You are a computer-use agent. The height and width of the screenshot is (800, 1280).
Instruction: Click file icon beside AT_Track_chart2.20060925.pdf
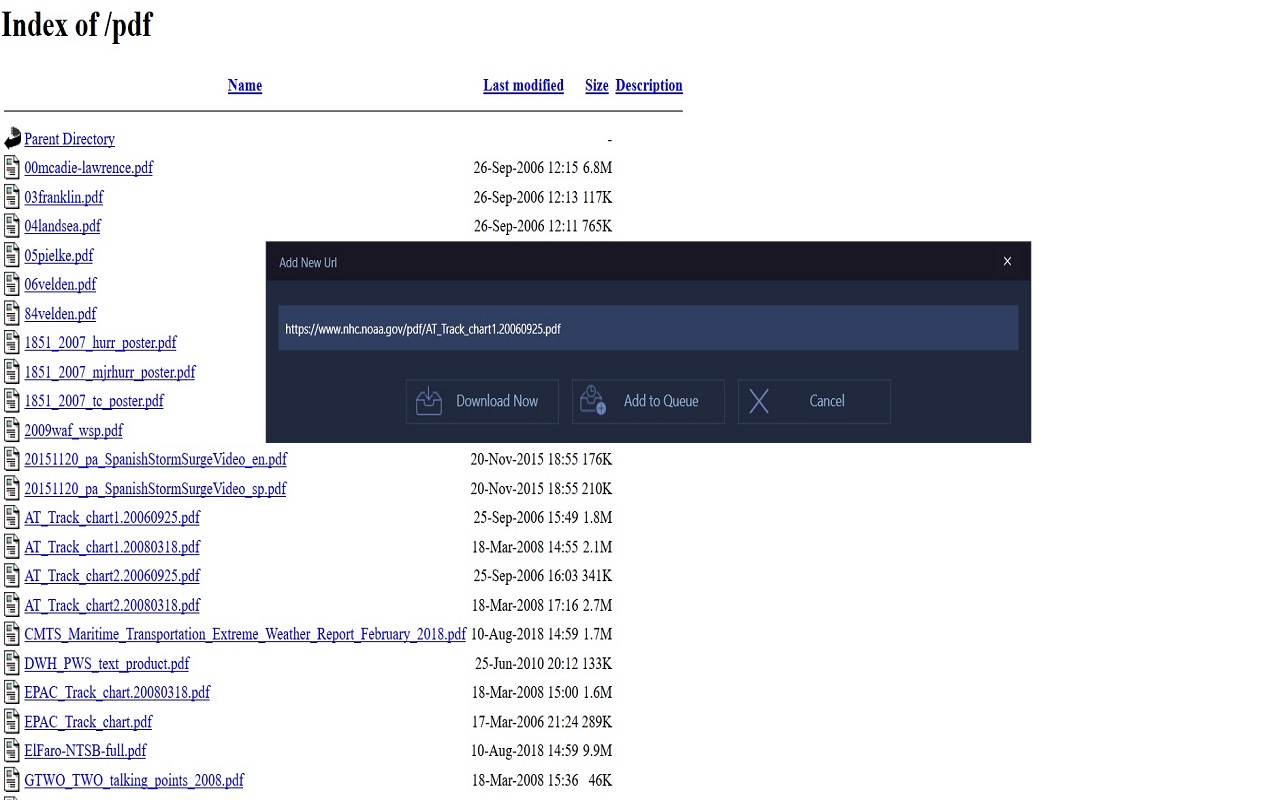12,576
